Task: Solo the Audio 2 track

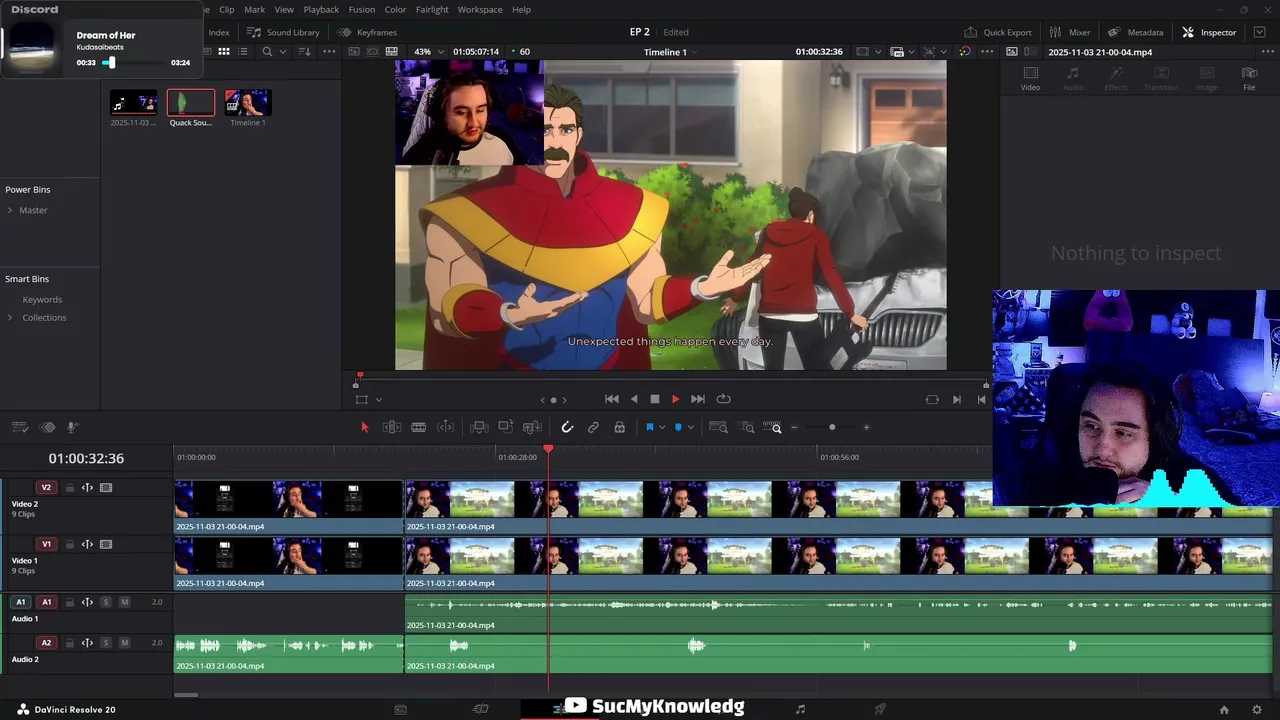Action: (106, 643)
